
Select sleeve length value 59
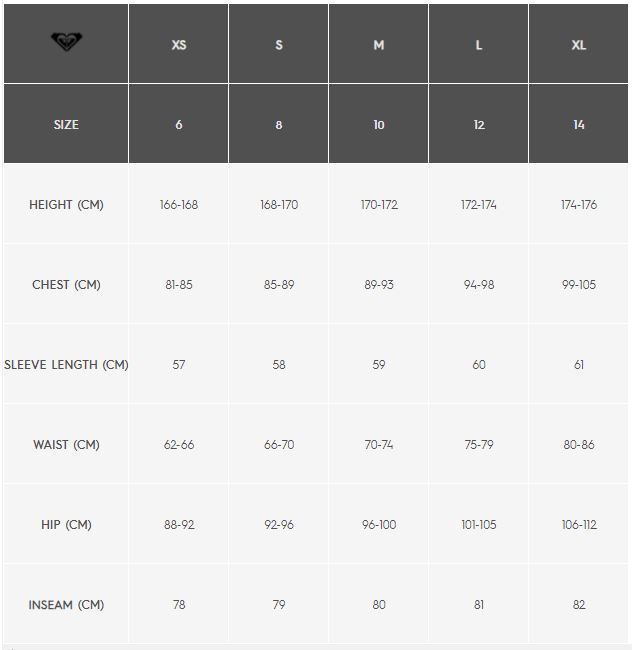point(379,365)
